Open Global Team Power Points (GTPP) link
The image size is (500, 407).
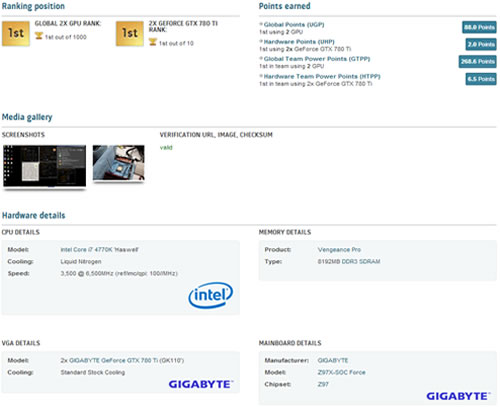(317, 59)
